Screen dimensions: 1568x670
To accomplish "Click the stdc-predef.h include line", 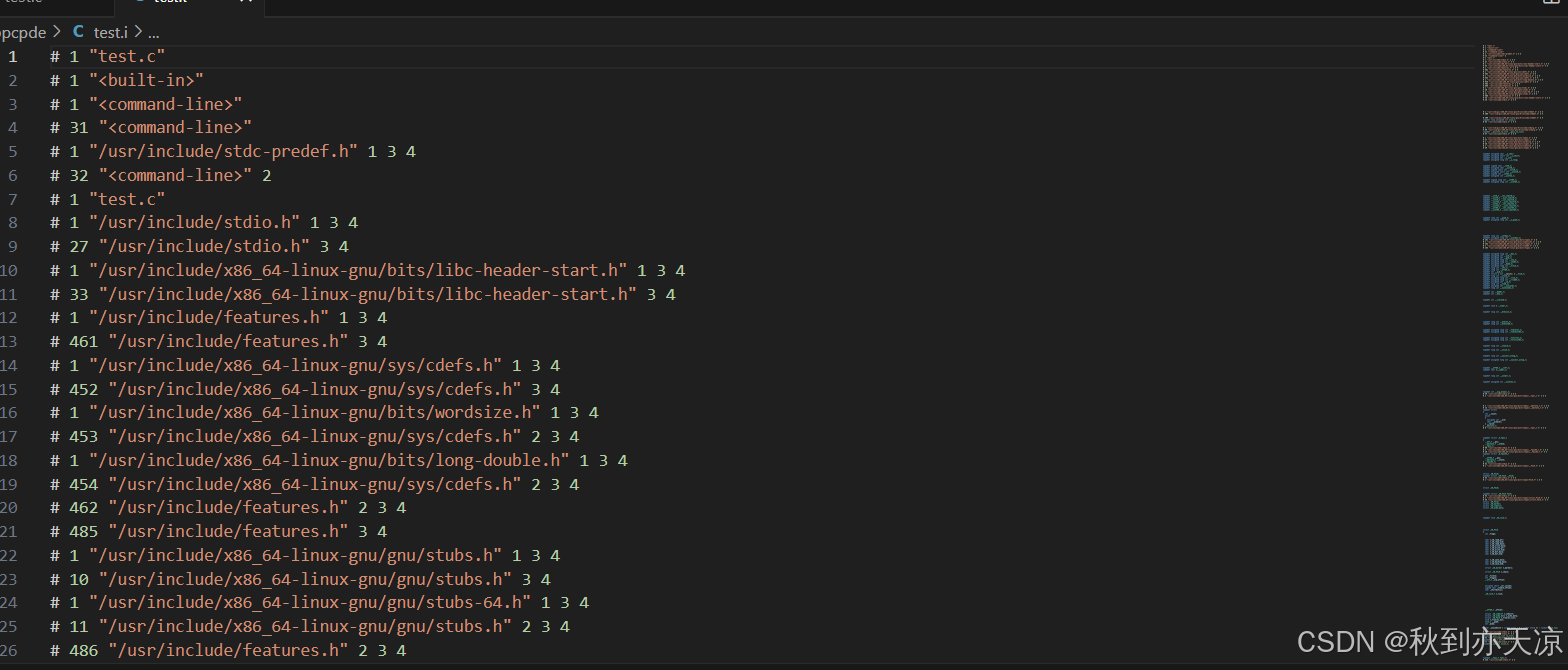I will pyautogui.click(x=233, y=151).
